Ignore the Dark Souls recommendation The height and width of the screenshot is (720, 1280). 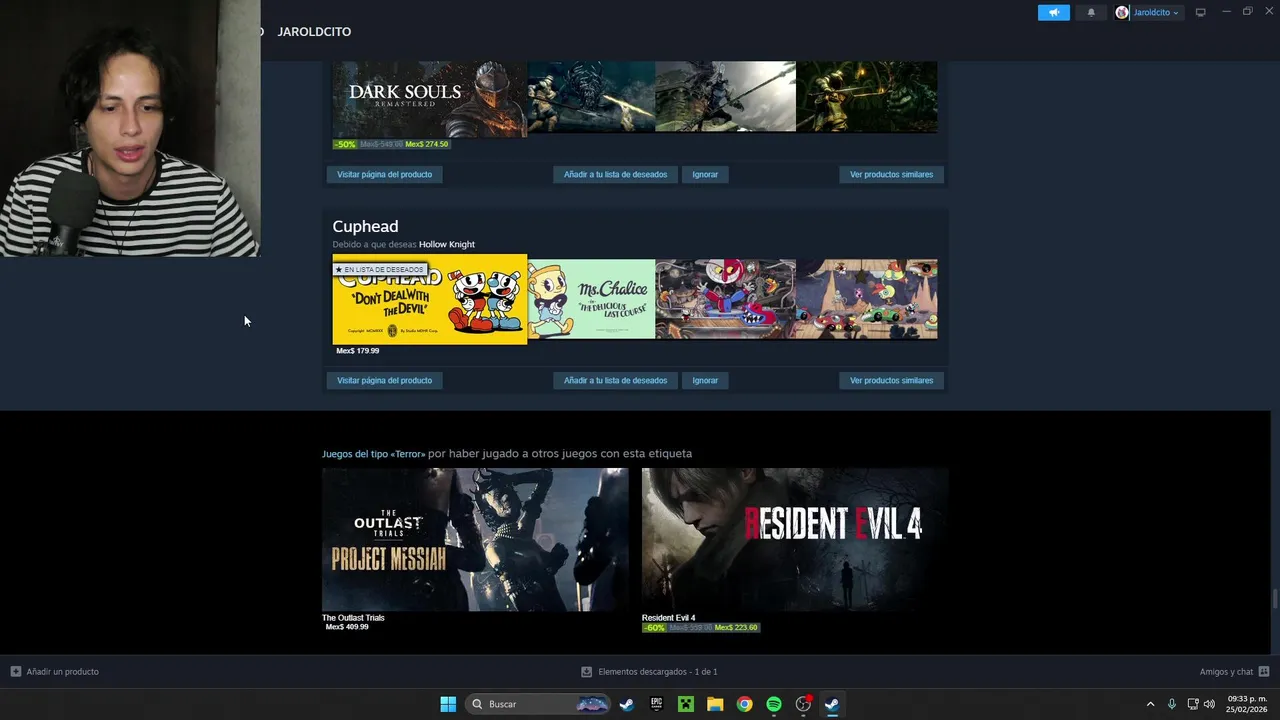[705, 174]
